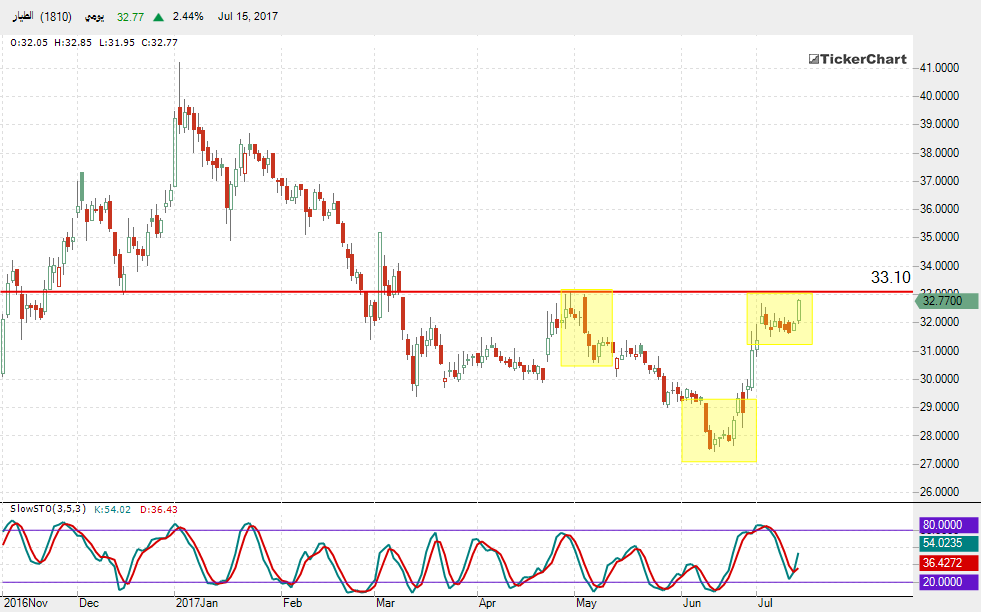Select the yellow box around June lows
Screen dimensions: 981x612
pos(718,430)
